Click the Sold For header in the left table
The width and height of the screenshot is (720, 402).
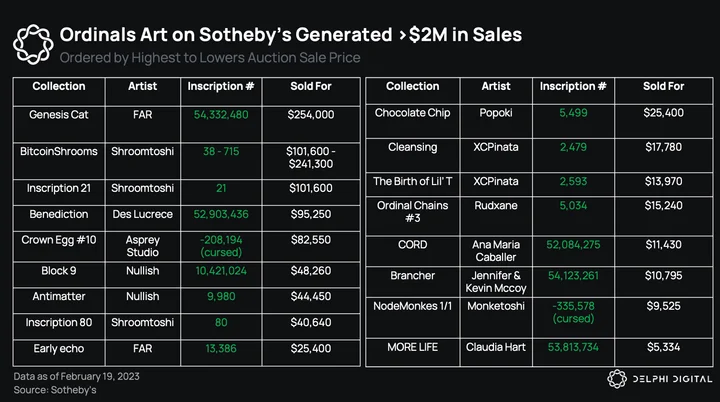[311, 86]
